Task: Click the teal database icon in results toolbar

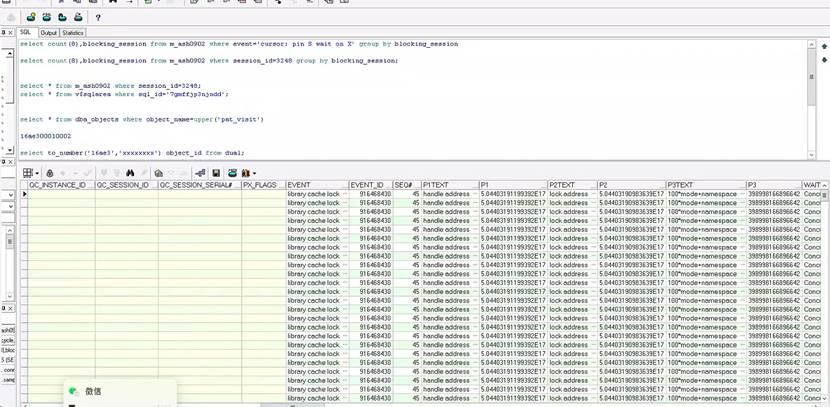Action: click(x=232, y=173)
